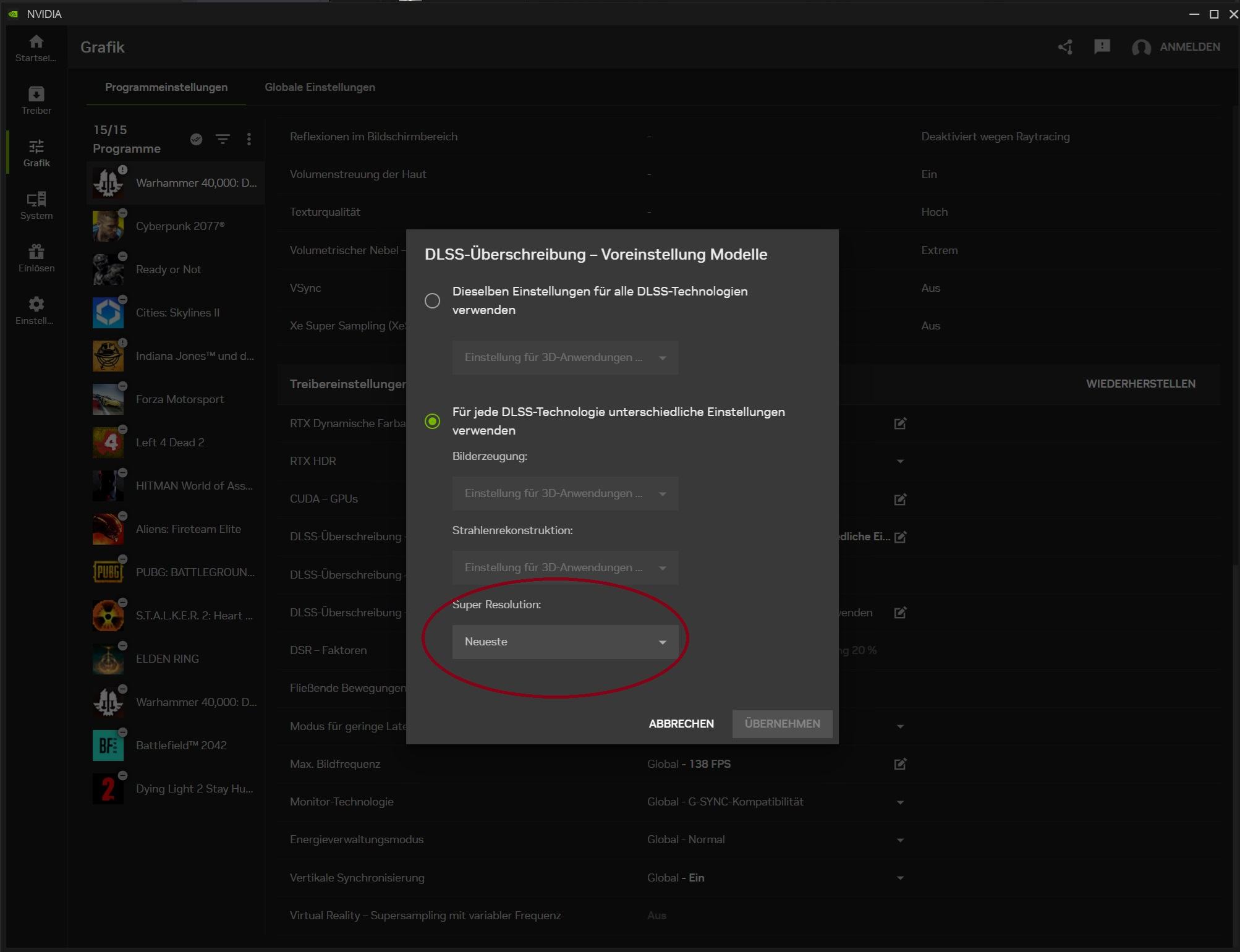Click the 'Deaktiviert wegen Raytracing' value
The height and width of the screenshot is (952, 1240).
[995, 137]
